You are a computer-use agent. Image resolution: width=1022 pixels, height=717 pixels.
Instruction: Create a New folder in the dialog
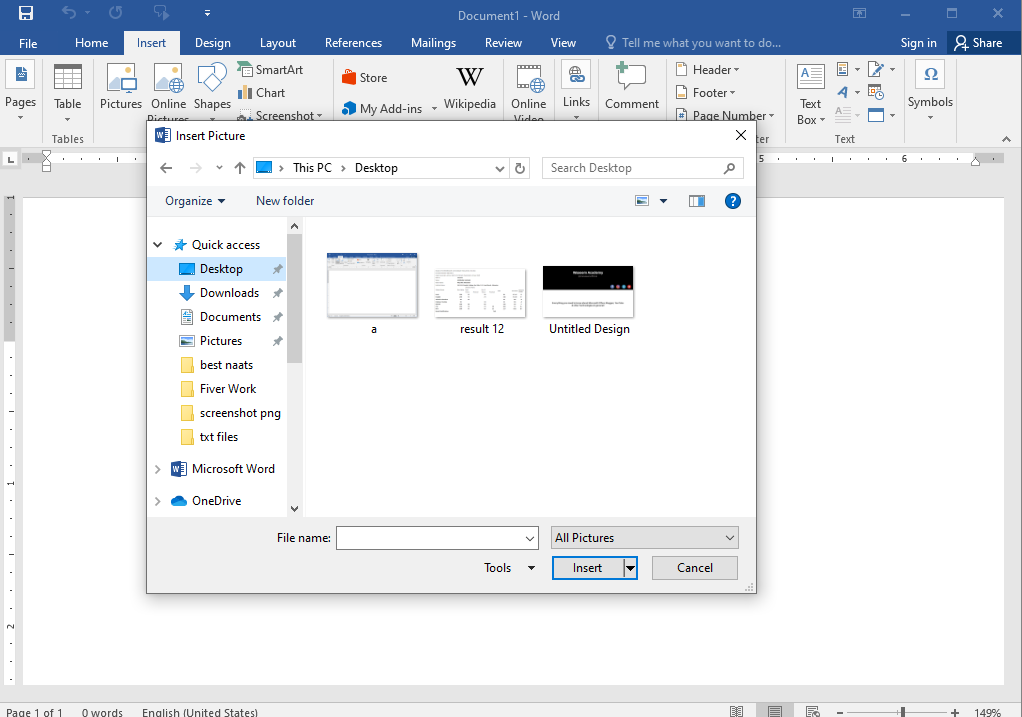pos(284,200)
